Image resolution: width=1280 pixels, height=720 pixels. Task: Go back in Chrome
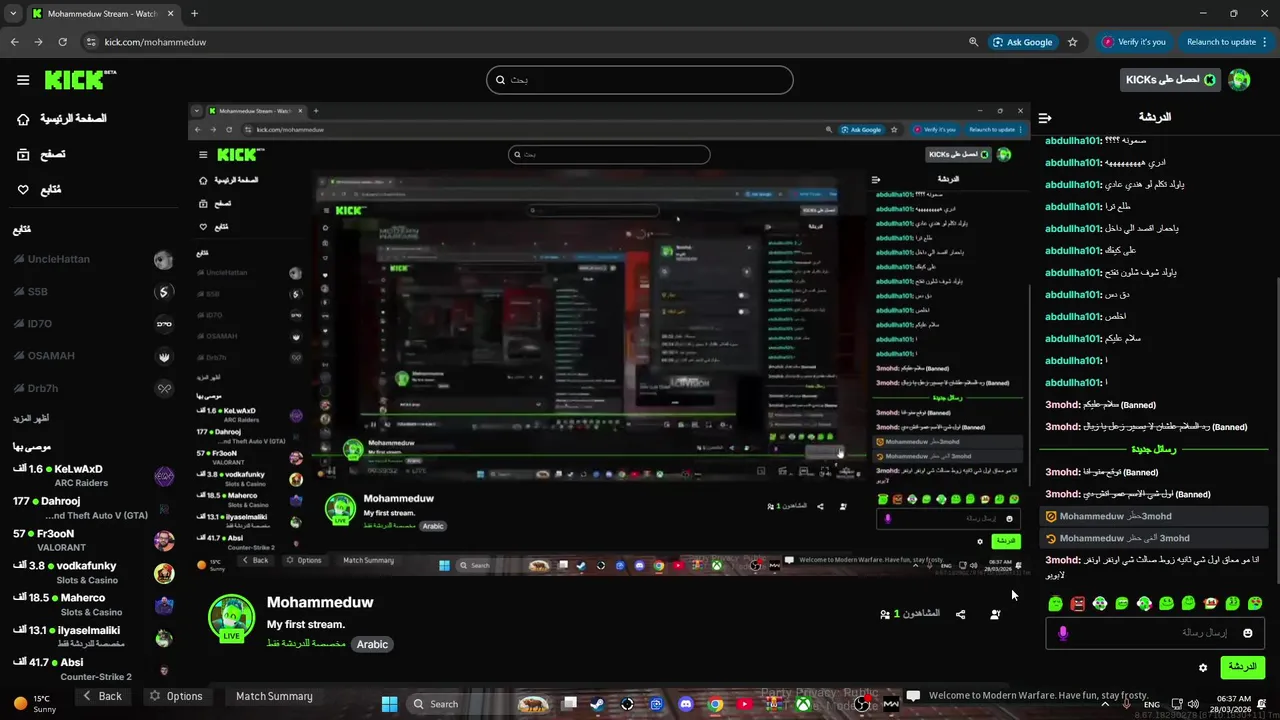pos(14,42)
